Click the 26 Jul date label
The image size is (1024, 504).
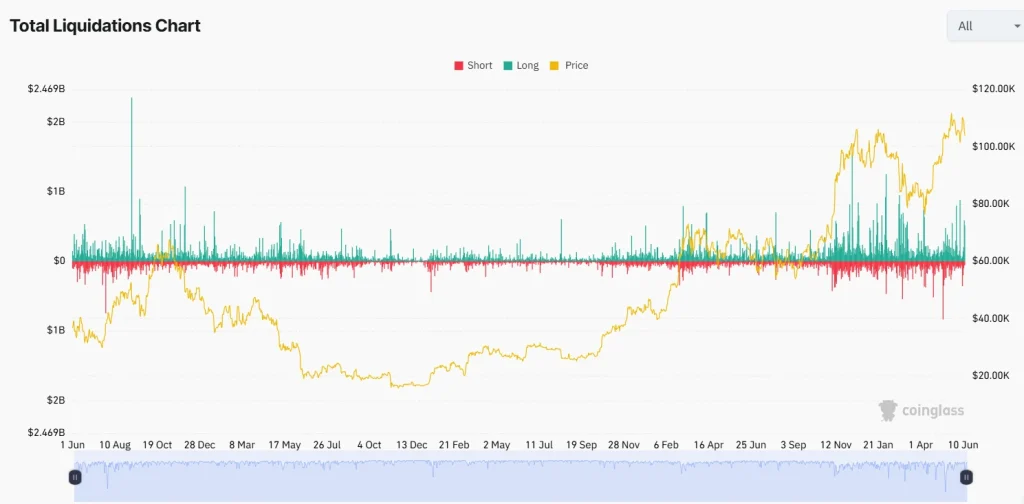pos(327,445)
